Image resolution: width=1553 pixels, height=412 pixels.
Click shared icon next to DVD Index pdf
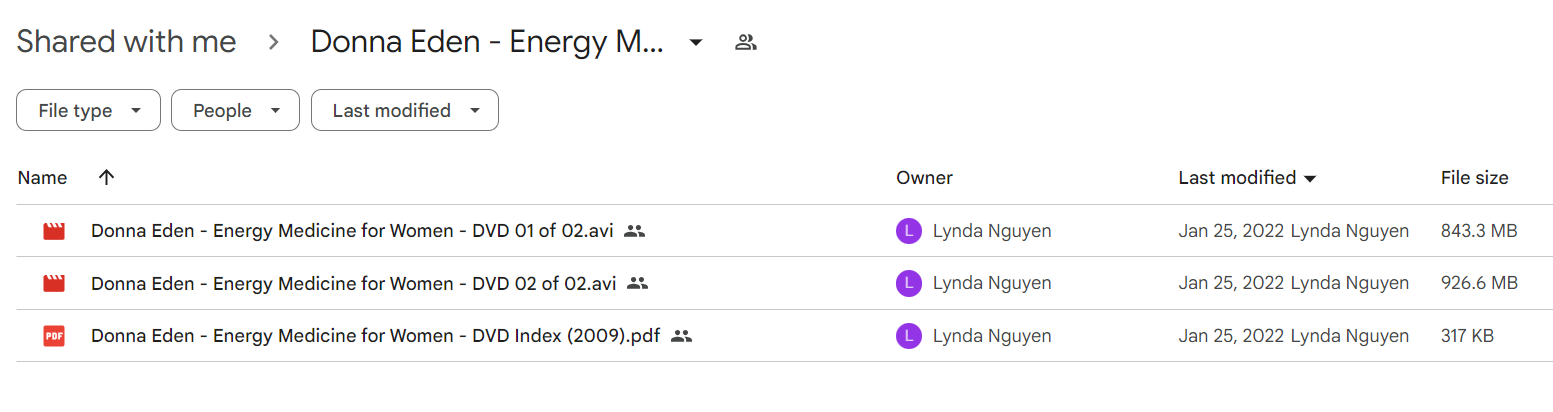(x=682, y=336)
